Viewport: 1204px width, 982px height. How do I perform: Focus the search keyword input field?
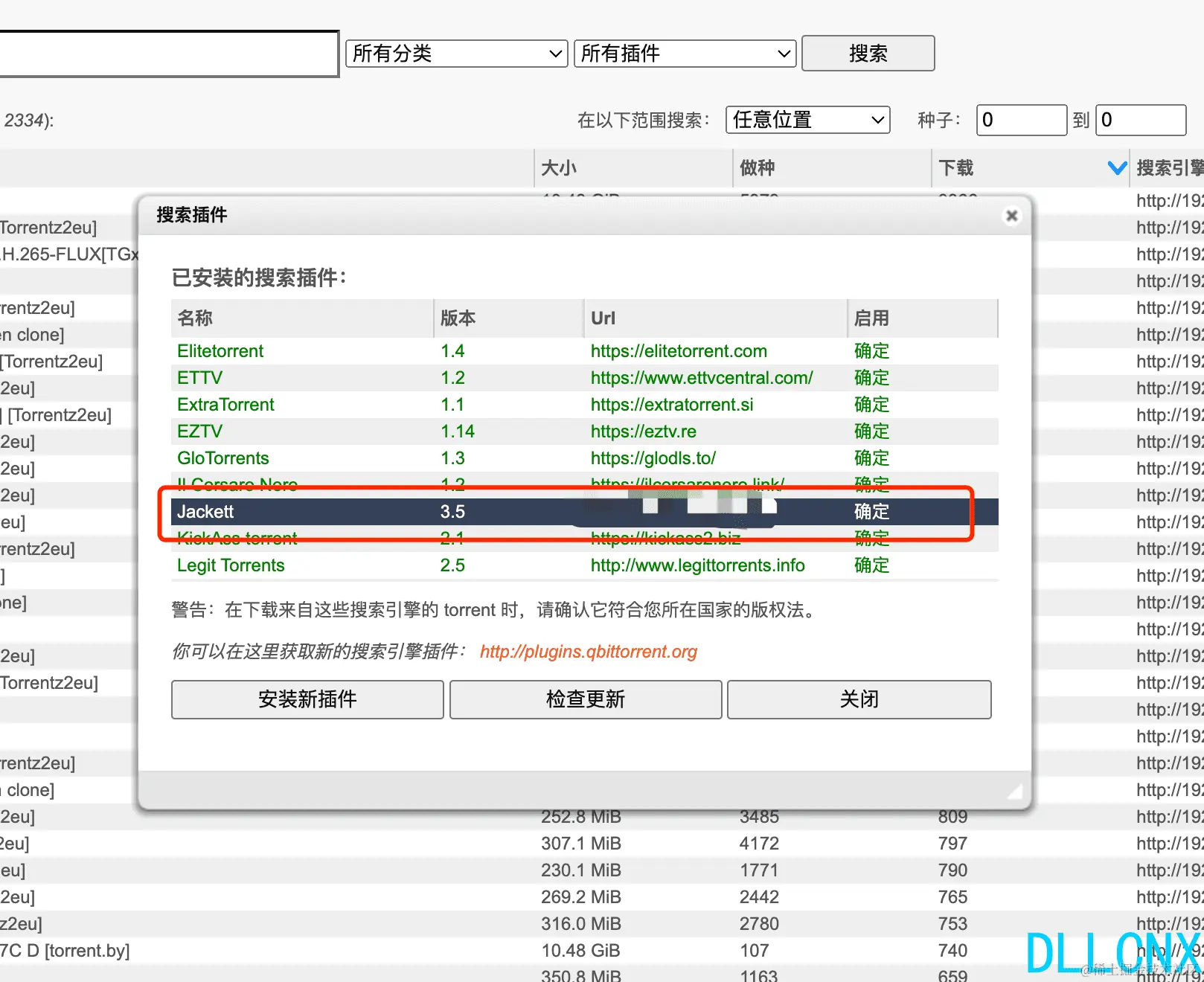point(169,54)
